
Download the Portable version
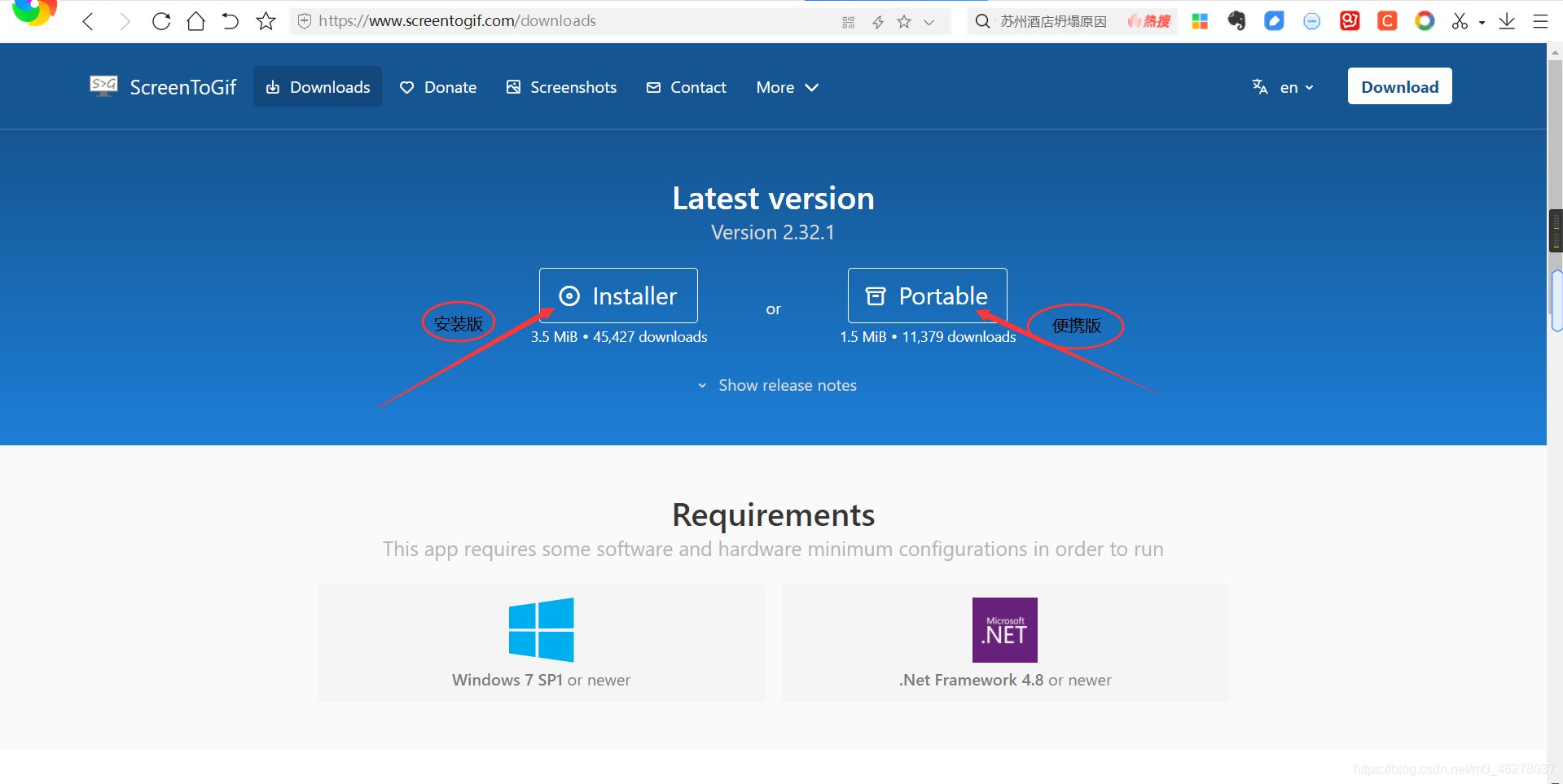click(x=927, y=296)
